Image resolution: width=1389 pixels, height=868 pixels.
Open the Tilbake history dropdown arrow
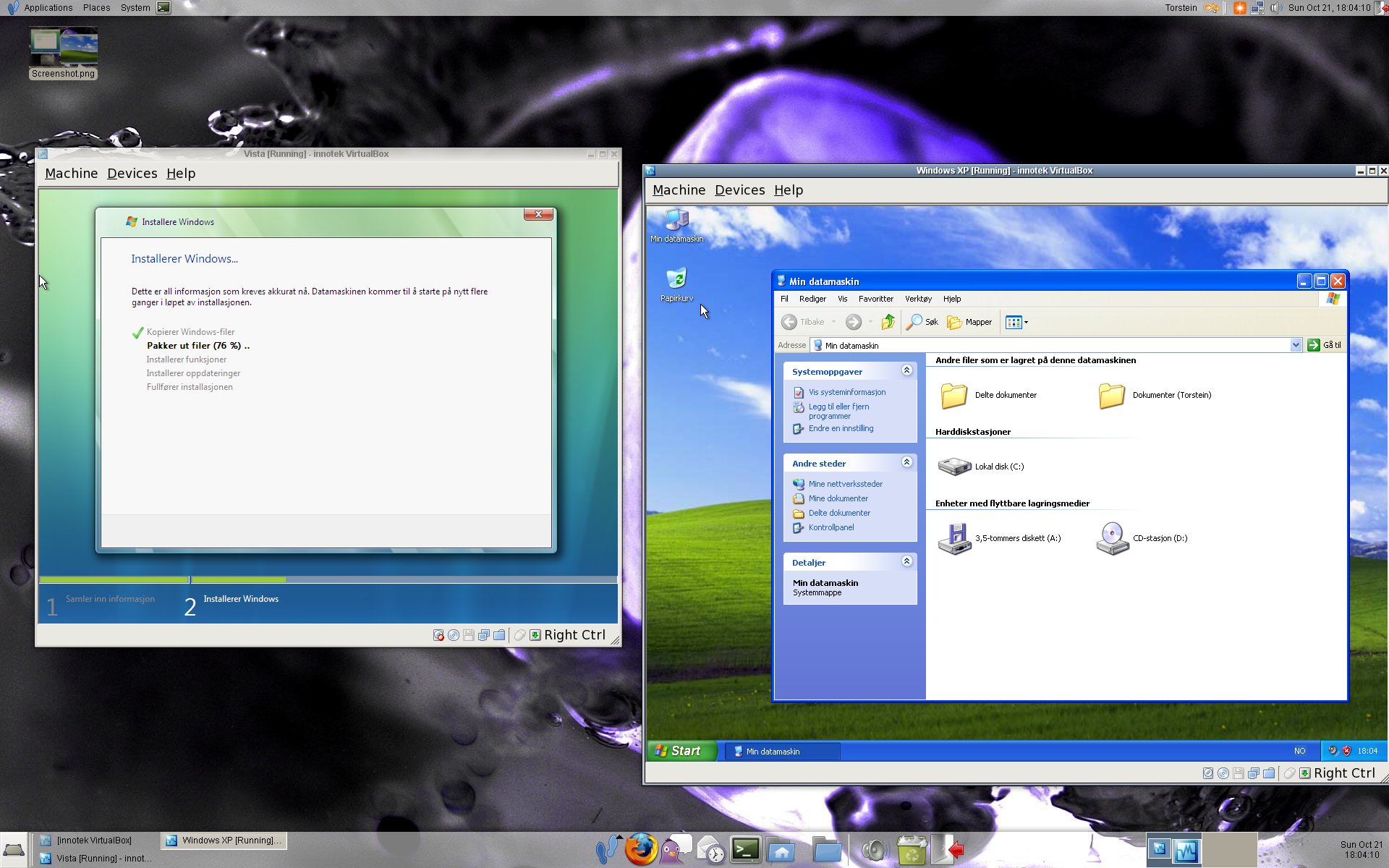(x=833, y=322)
